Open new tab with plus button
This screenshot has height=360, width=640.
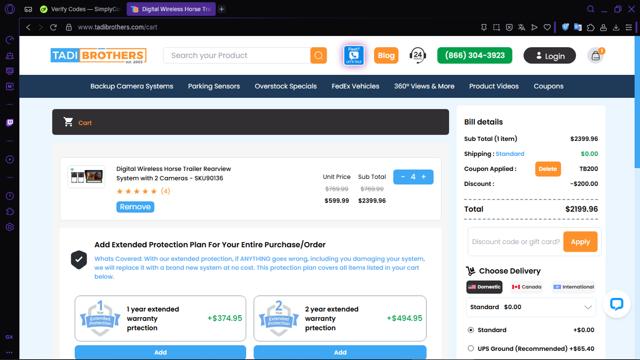click(222, 9)
